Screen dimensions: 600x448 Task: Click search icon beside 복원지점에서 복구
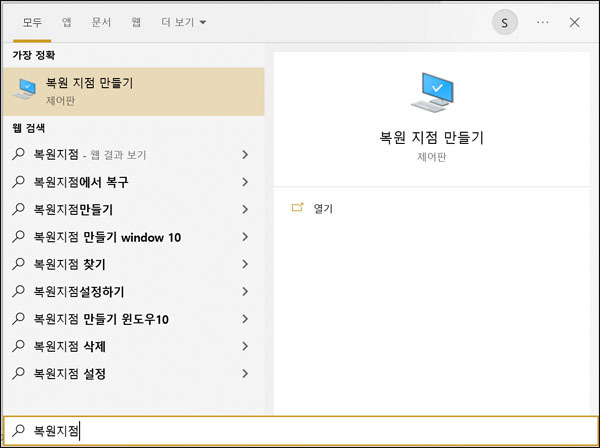[x=18, y=182]
